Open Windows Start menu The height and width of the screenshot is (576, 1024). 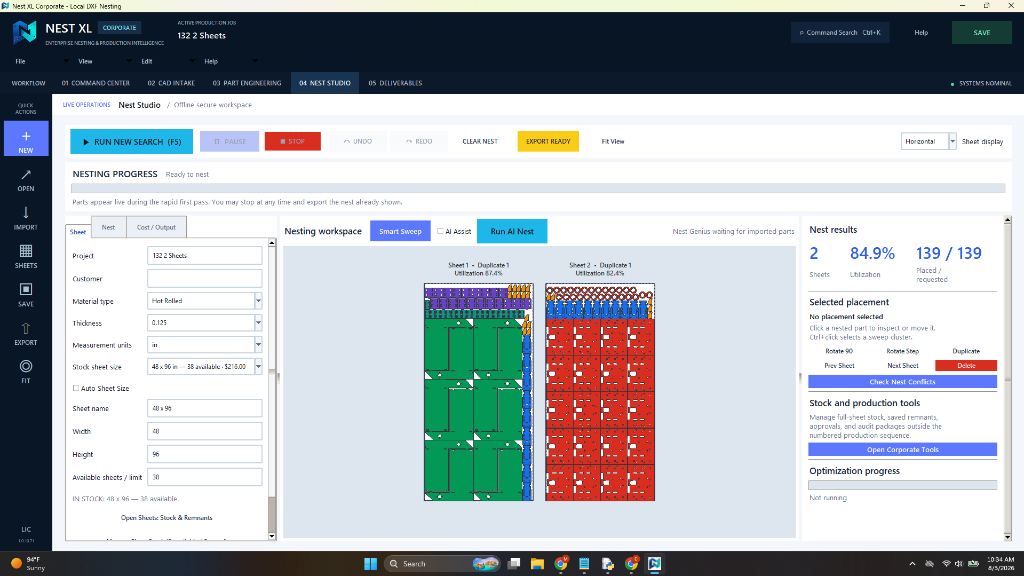370,564
